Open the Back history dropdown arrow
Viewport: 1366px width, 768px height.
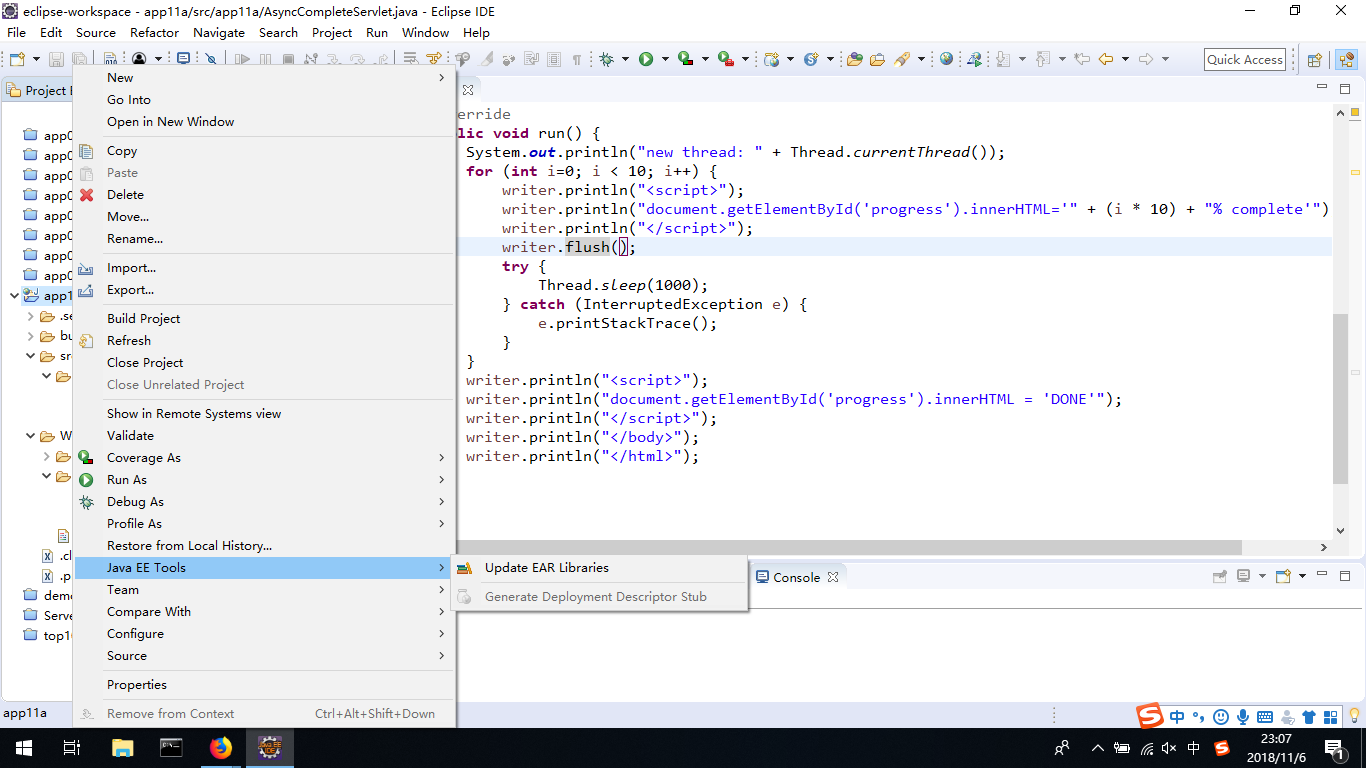pyautogui.click(x=1125, y=59)
